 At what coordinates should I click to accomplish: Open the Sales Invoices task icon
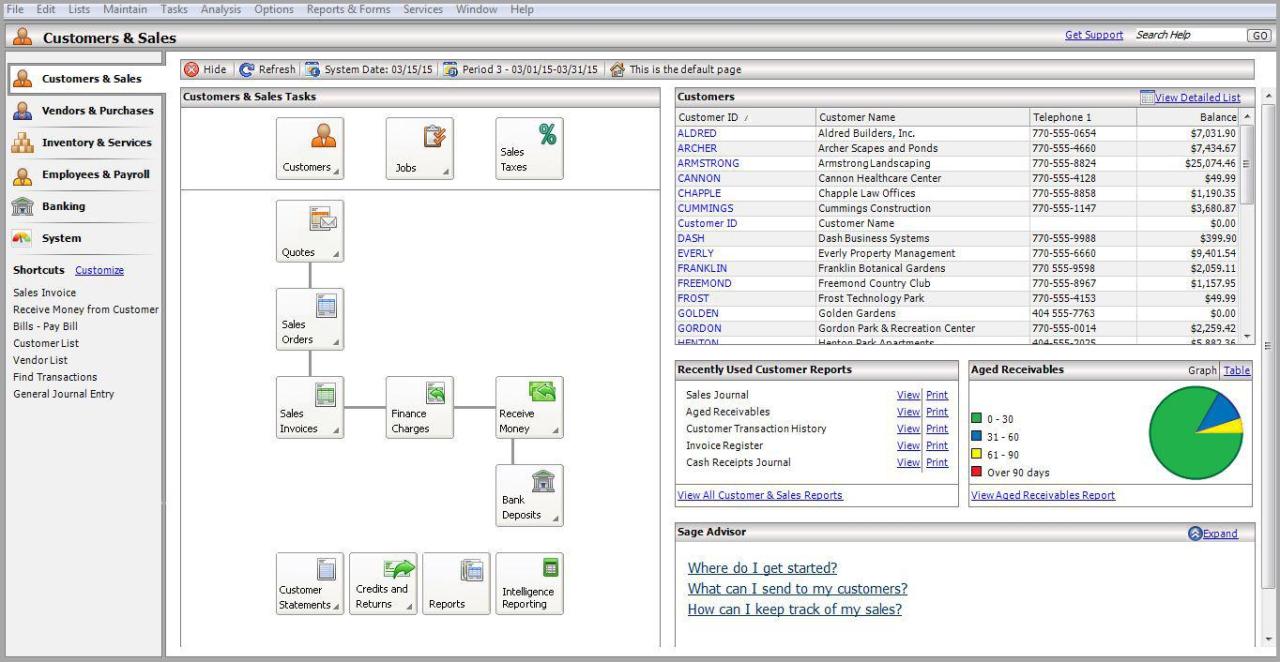coord(309,405)
